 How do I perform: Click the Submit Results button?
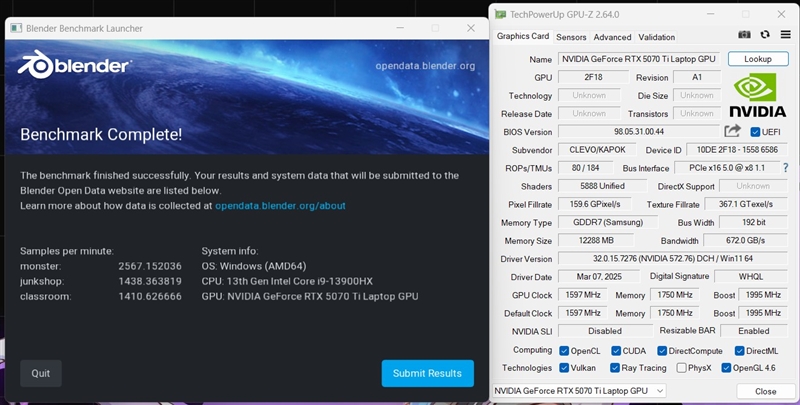pos(428,373)
